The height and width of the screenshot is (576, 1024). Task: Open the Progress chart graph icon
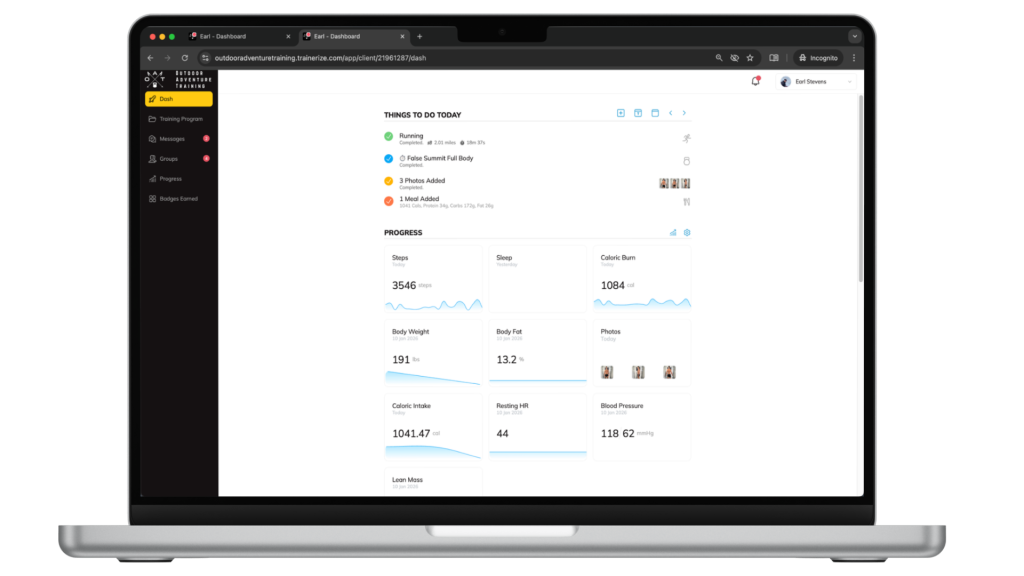(673, 232)
